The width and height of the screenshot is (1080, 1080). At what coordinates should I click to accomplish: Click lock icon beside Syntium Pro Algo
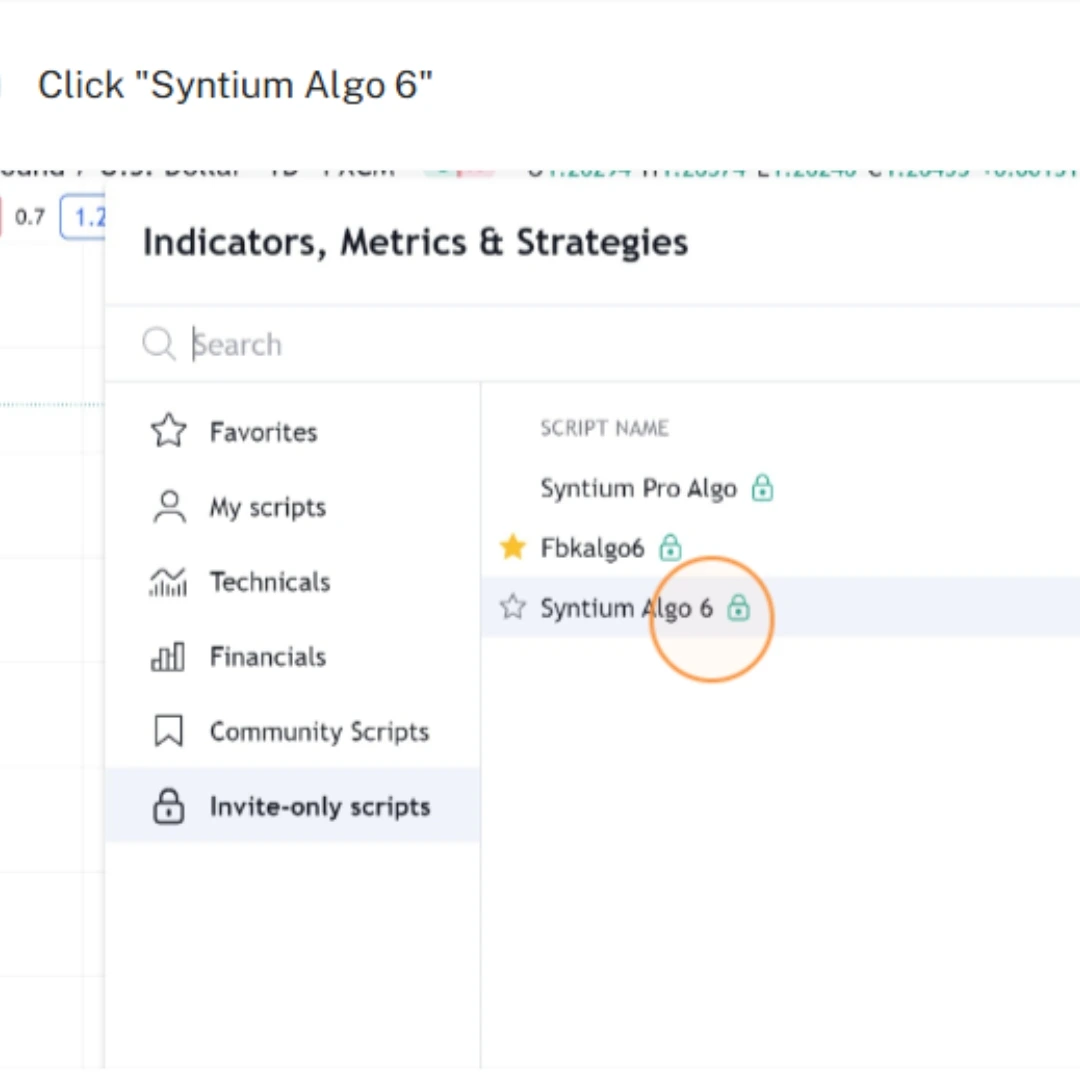762,488
